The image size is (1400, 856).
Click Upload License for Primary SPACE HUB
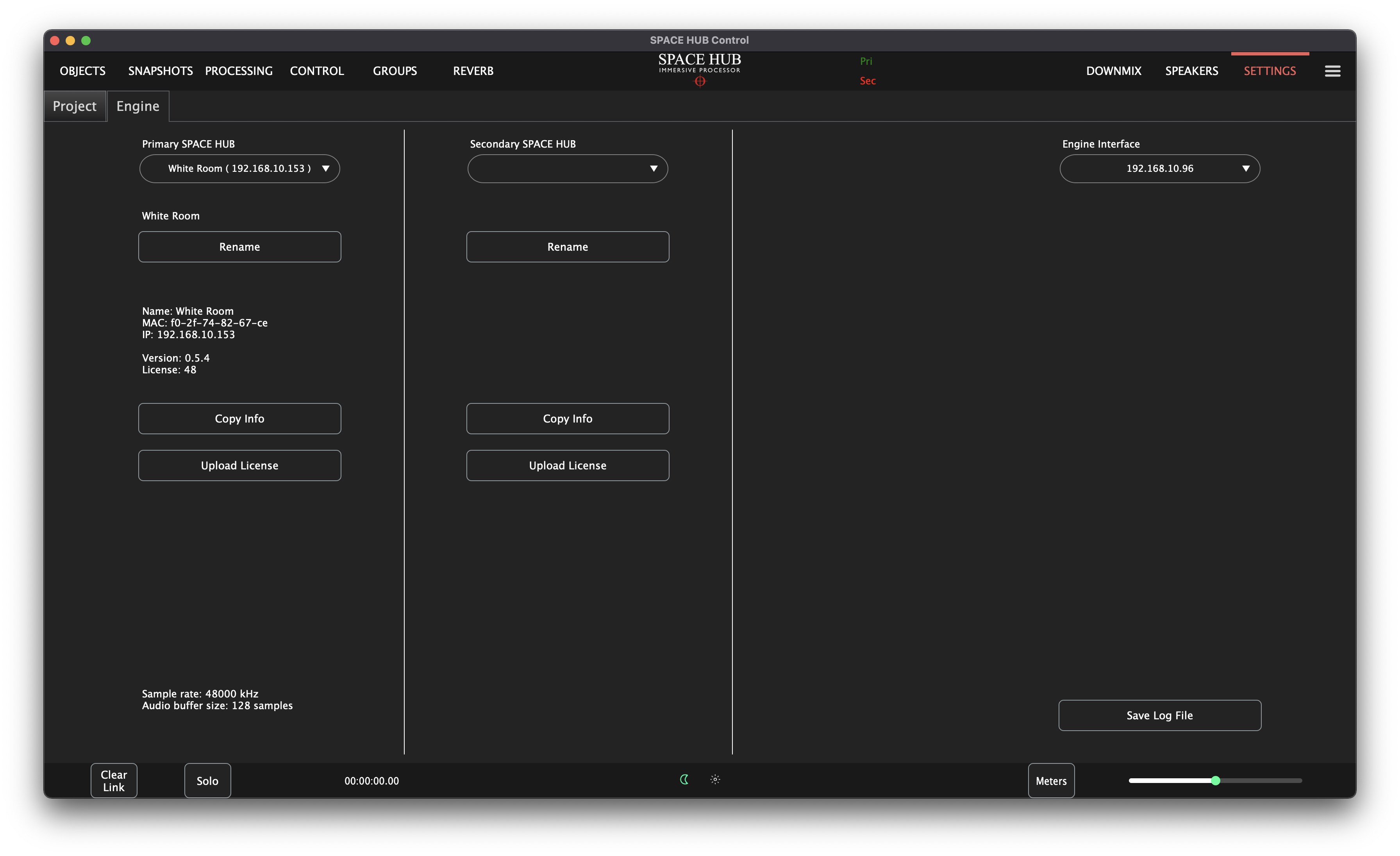click(x=240, y=465)
